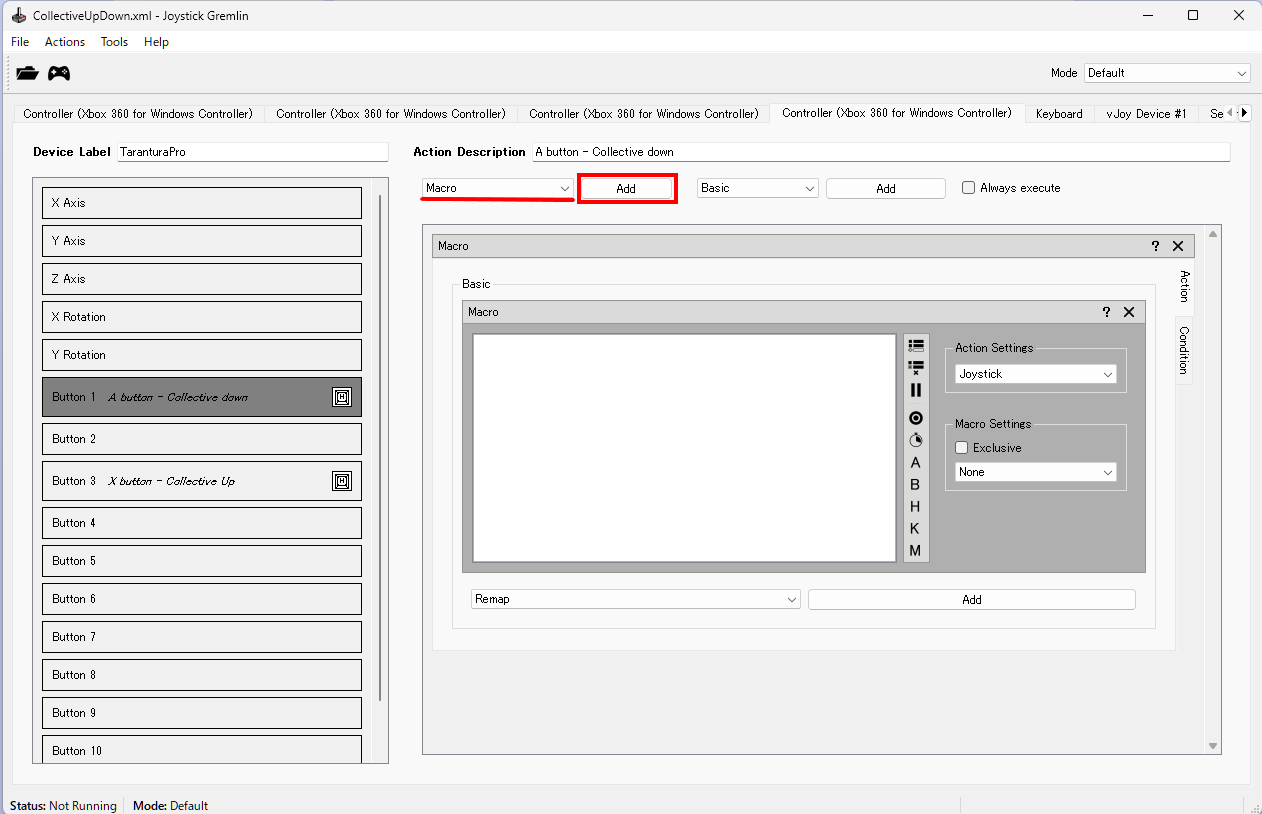Open the Tools menu
Image resolution: width=1262 pixels, height=814 pixels.
pos(114,42)
